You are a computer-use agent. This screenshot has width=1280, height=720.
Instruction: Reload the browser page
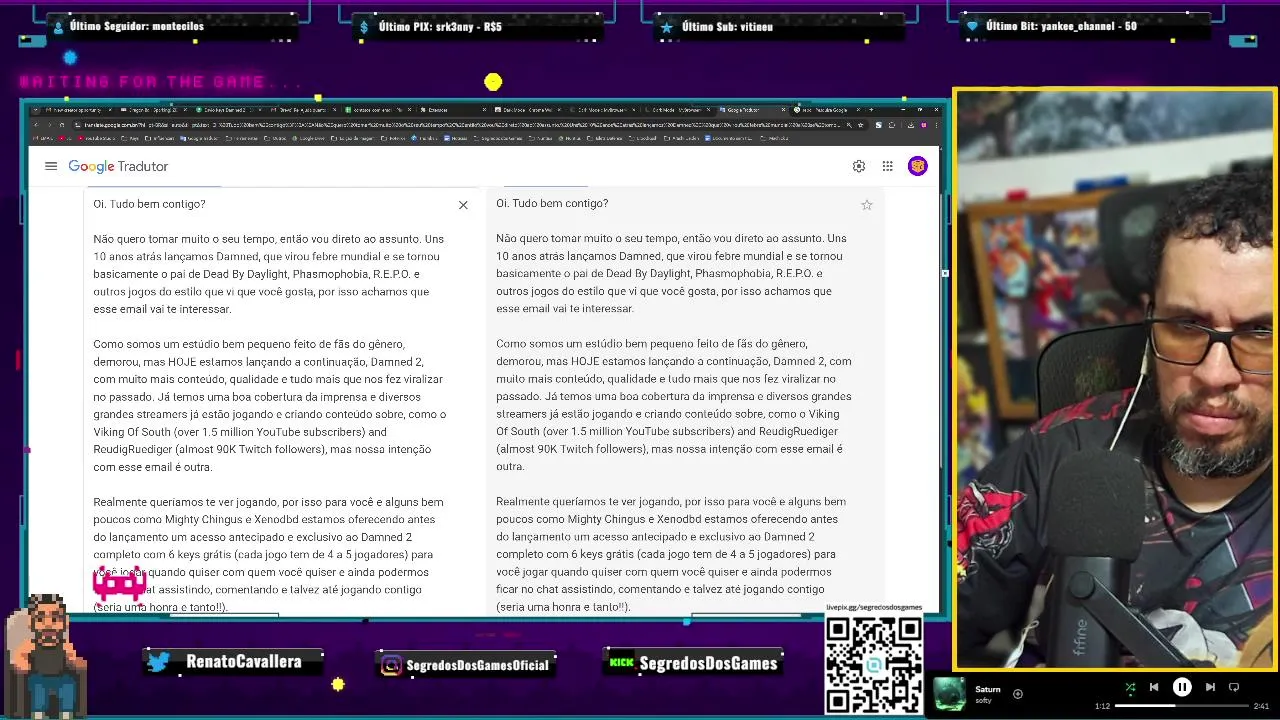[x=62, y=125]
